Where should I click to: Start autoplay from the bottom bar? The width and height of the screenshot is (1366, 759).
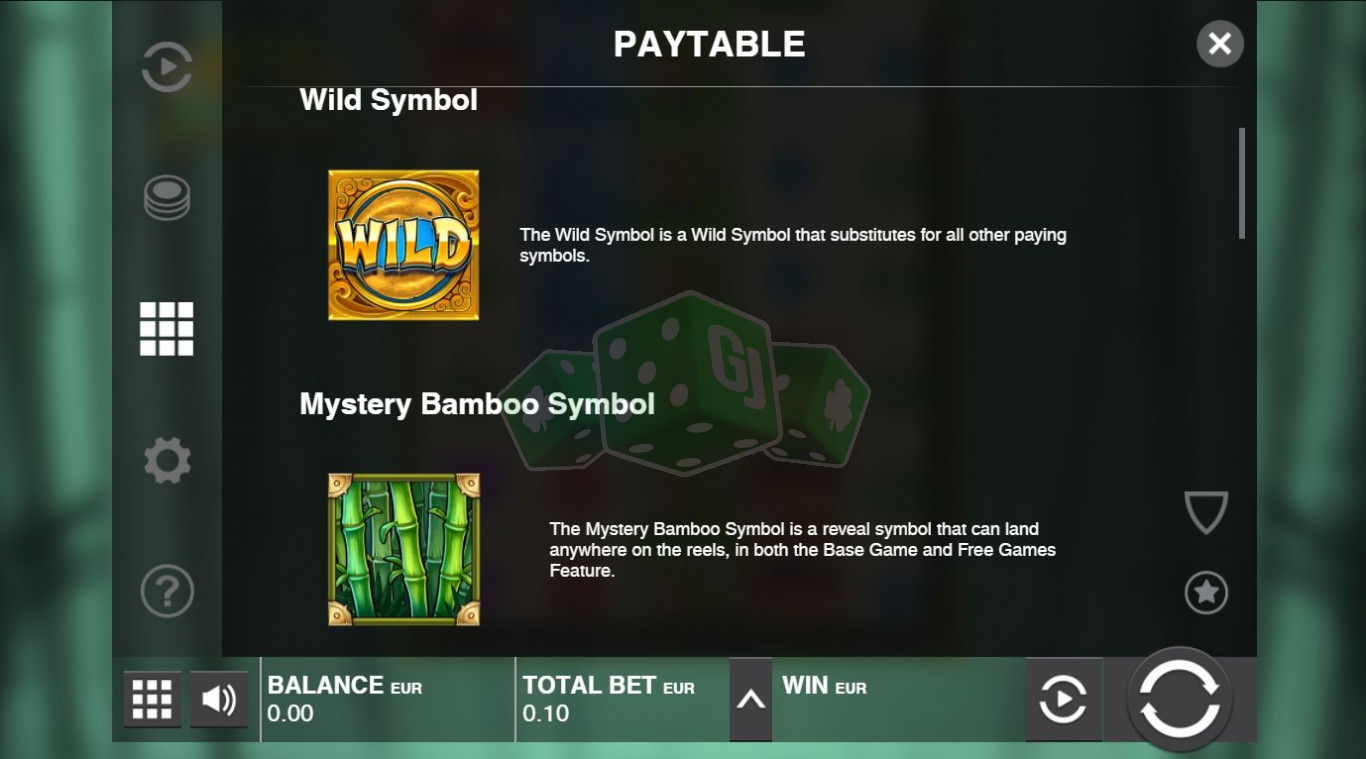point(1063,699)
